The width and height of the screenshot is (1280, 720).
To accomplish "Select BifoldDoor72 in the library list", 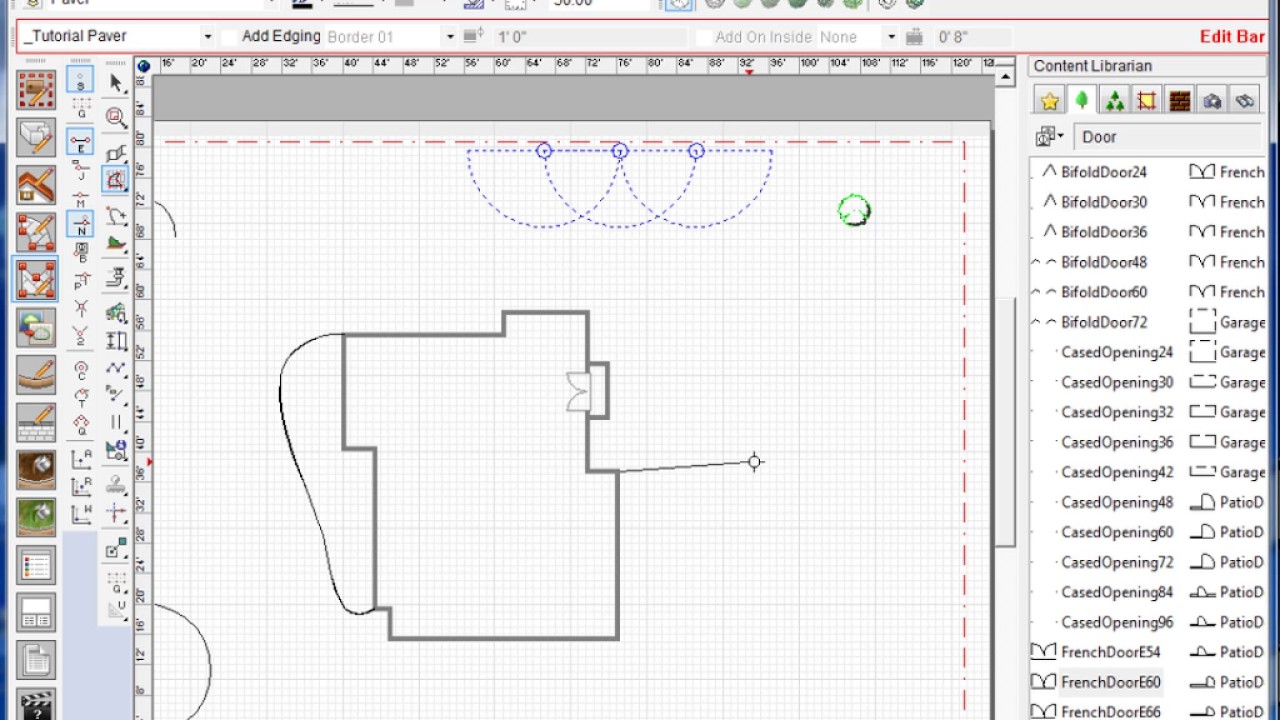I will pyautogui.click(x=1104, y=322).
